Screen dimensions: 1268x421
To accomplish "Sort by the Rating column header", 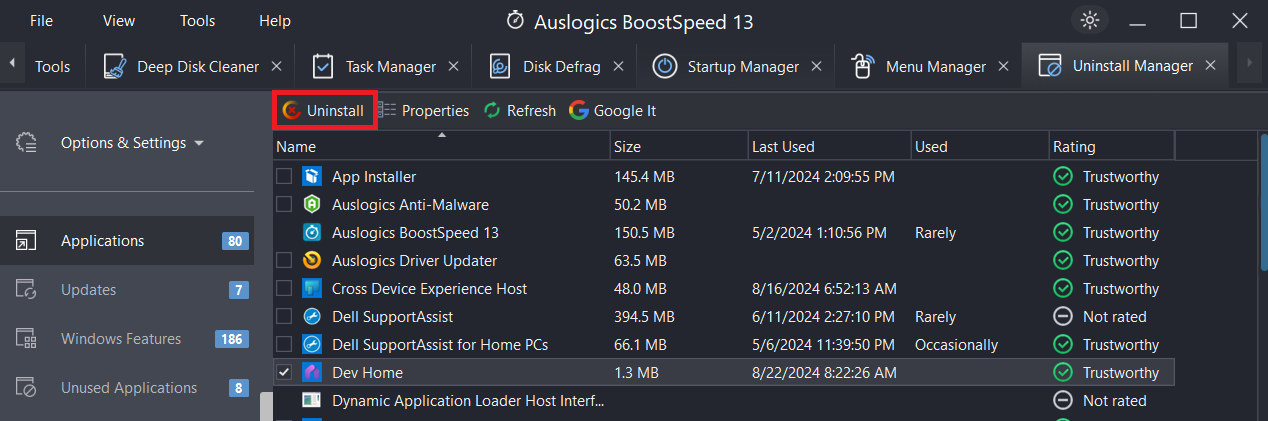I will pos(1111,146).
